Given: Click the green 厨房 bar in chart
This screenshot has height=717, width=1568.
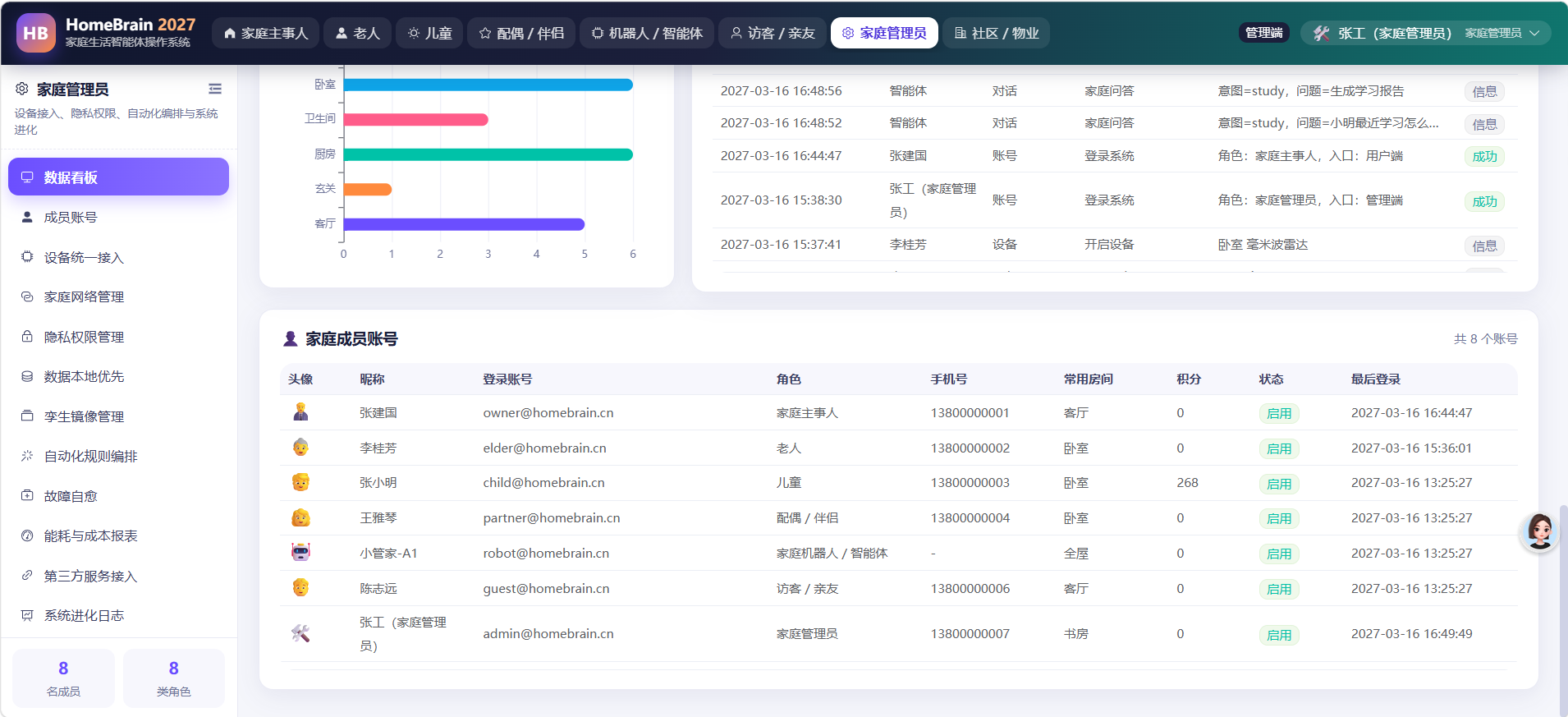Looking at the screenshot, I should pyautogui.click(x=488, y=154).
